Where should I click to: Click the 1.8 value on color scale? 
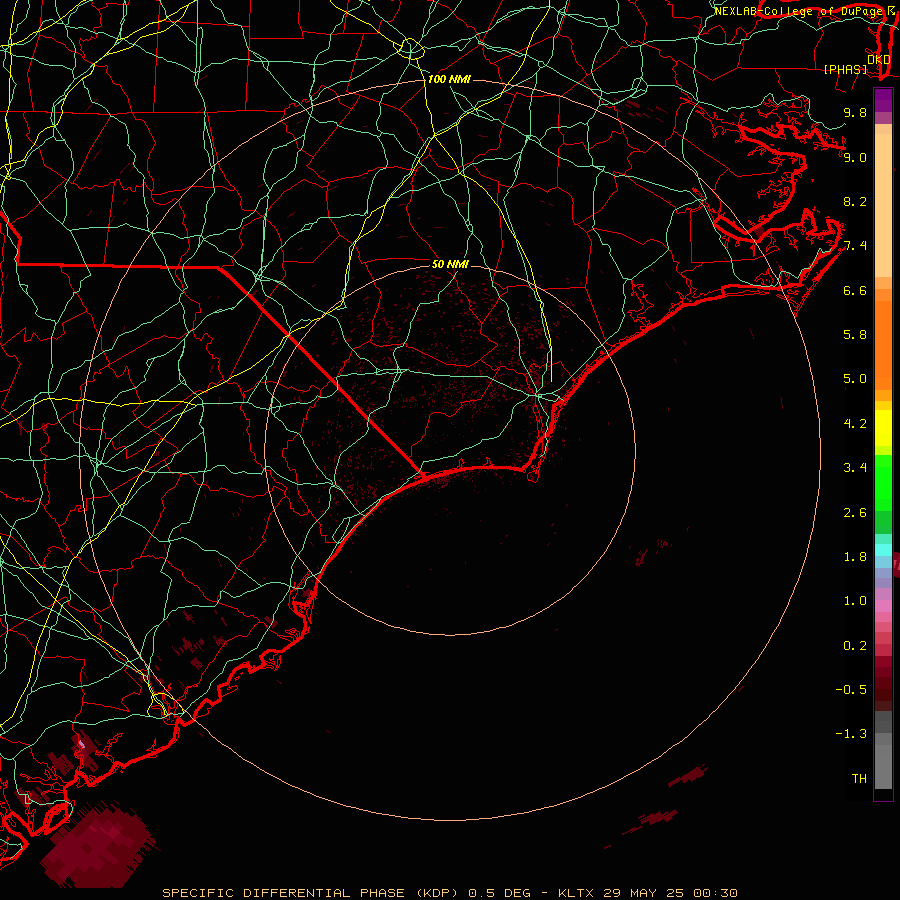point(855,557)
